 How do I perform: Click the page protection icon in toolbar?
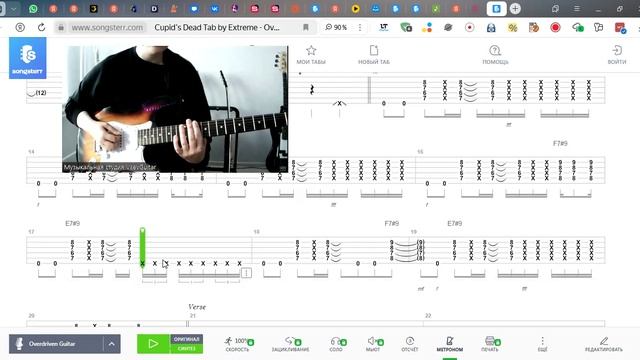click(x=20, y=27)
